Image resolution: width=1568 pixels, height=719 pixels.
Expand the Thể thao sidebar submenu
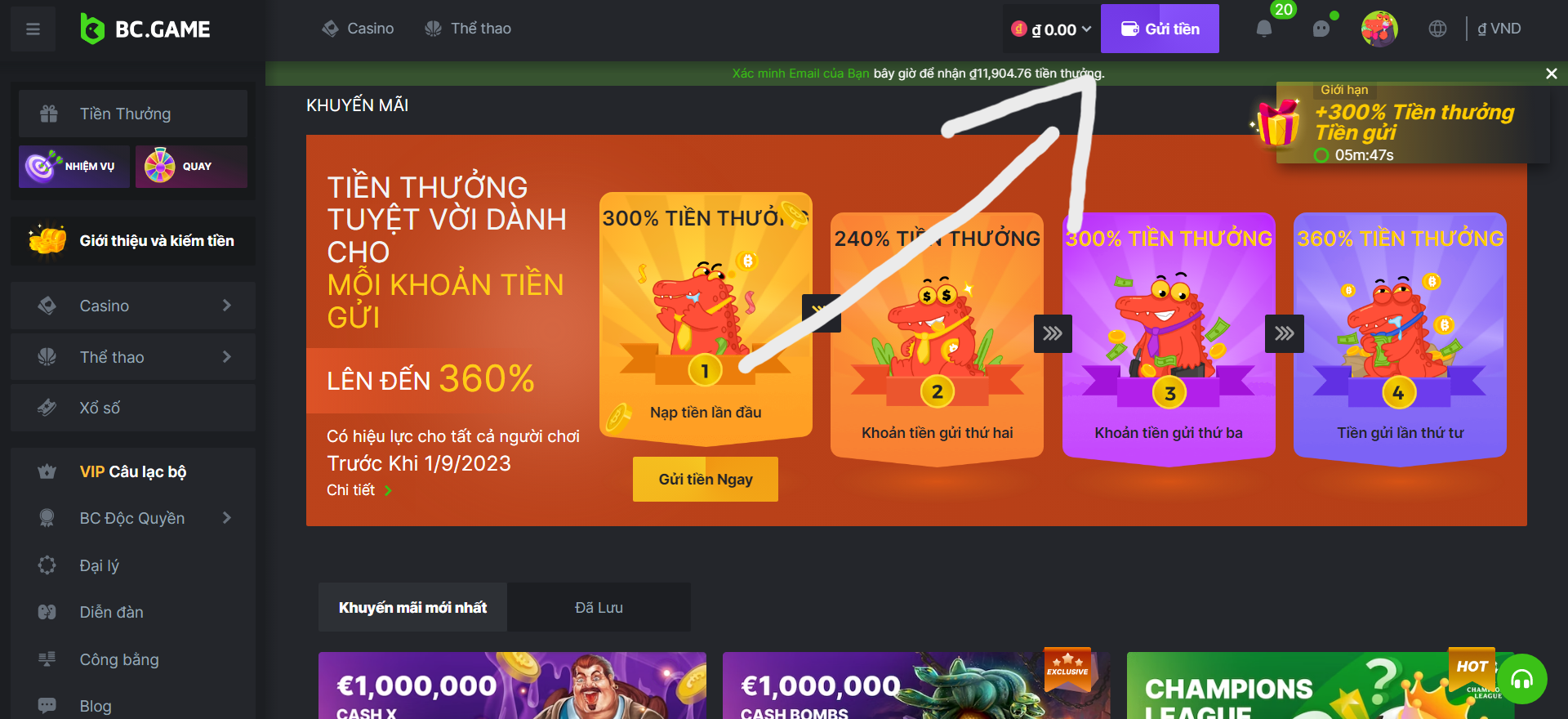133,357
